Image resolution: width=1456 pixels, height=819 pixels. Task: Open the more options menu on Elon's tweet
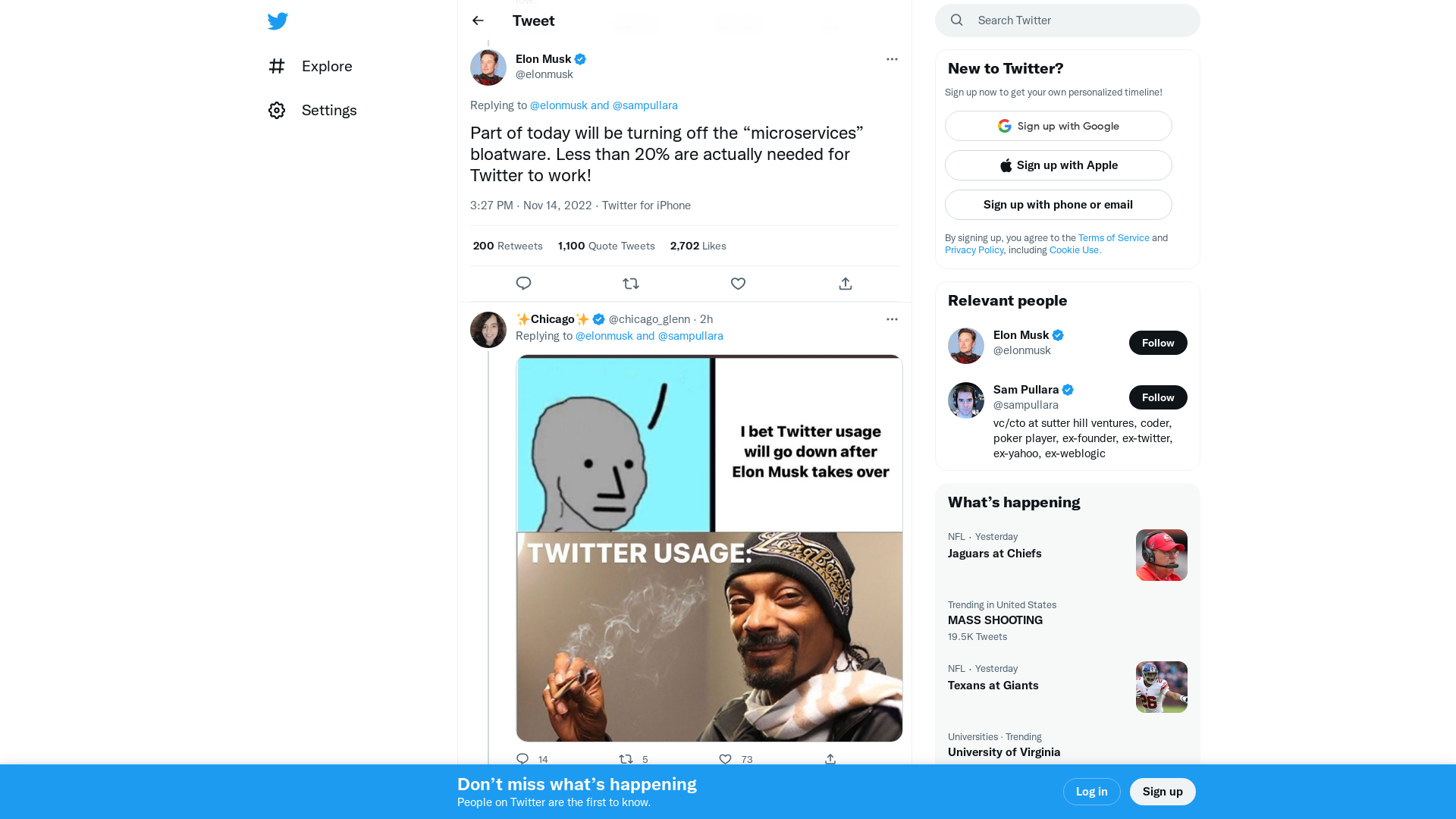(892, 59)
